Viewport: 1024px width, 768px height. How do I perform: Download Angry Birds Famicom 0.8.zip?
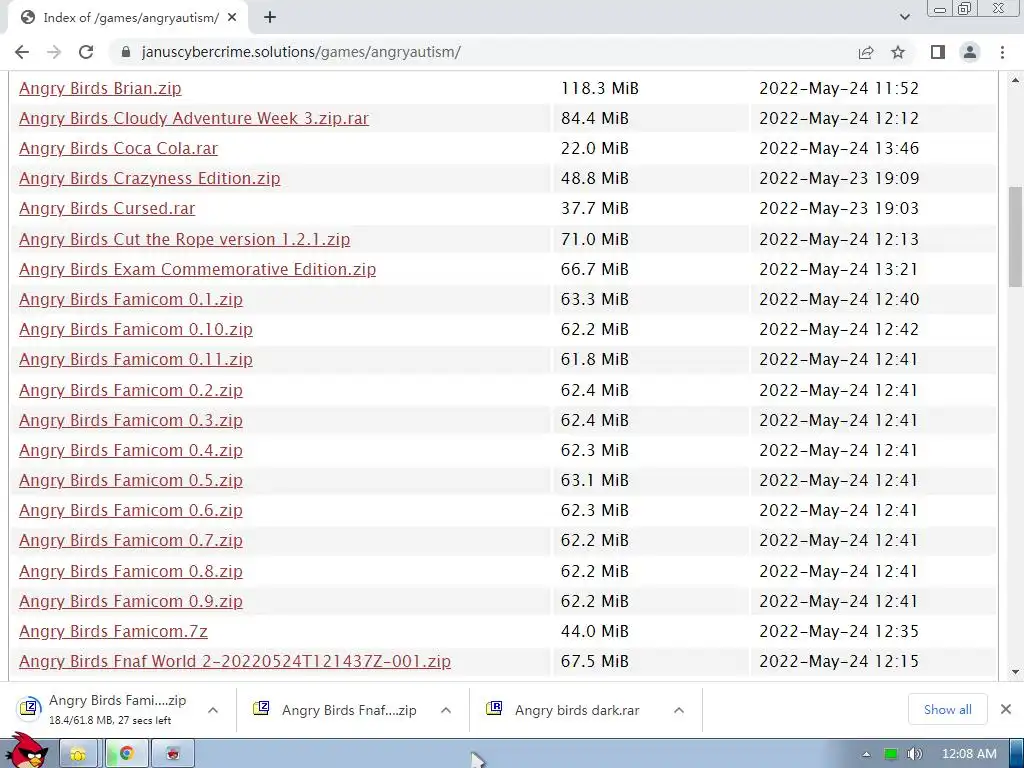[x=131, y=571]
